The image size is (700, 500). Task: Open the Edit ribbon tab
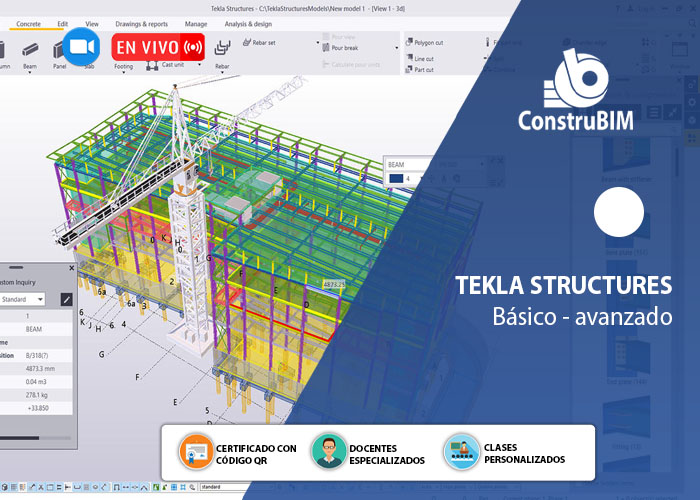click(x=62, y=24)
